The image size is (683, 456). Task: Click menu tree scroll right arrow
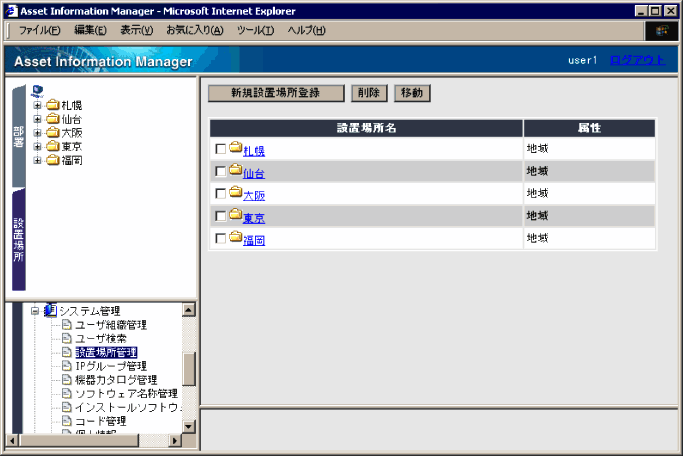click(175, 440)
